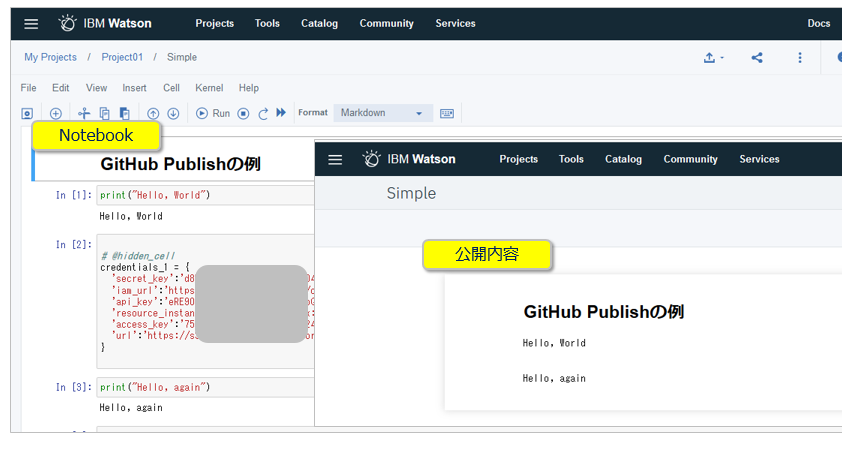Open the Kernel menu

[x=209, y=88]
